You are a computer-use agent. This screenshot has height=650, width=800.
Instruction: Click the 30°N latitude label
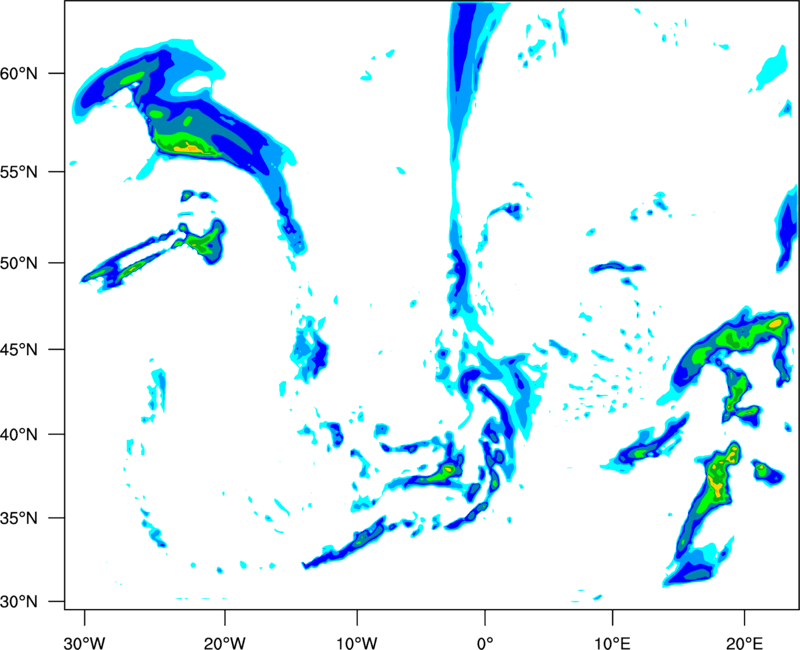19,602
